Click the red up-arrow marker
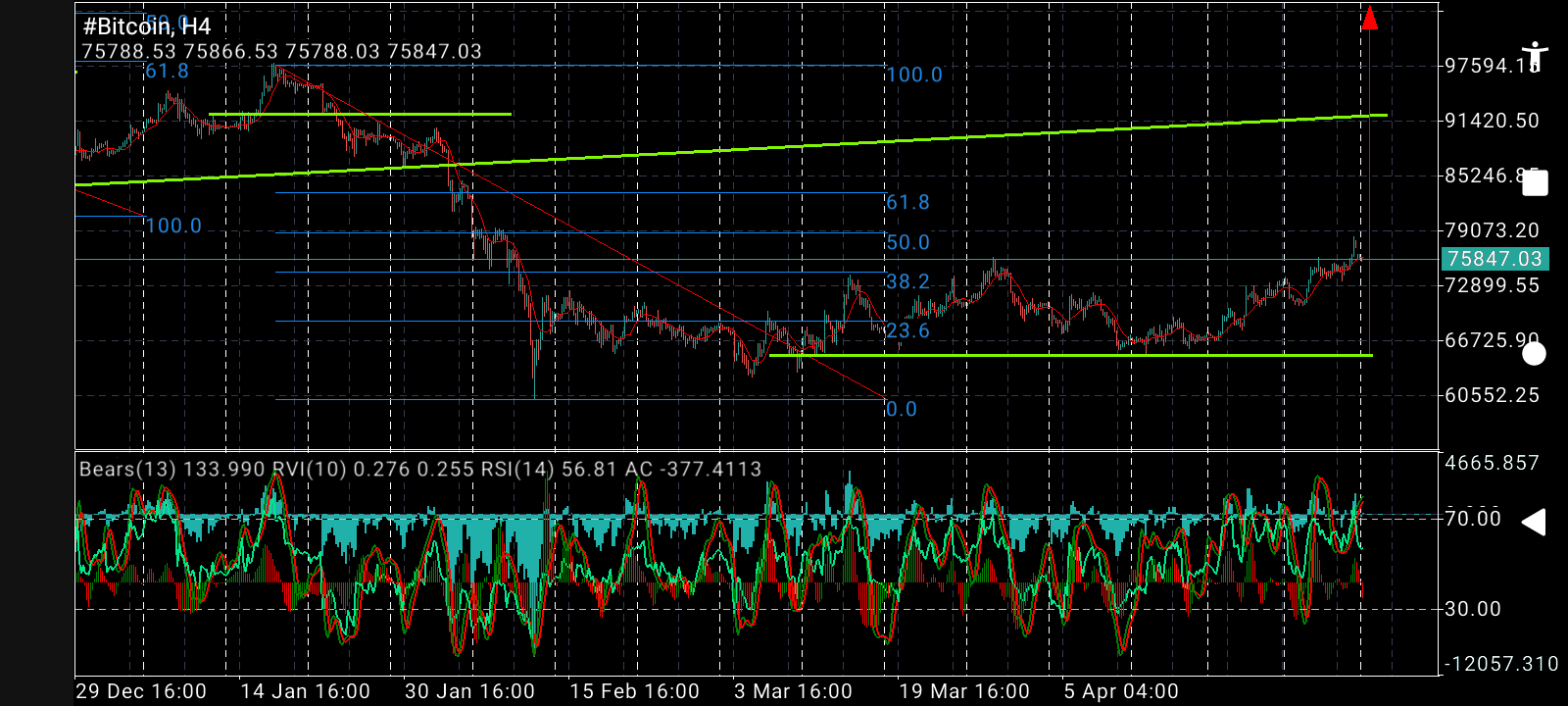 pyautogui.click(x=1370, y=18)
